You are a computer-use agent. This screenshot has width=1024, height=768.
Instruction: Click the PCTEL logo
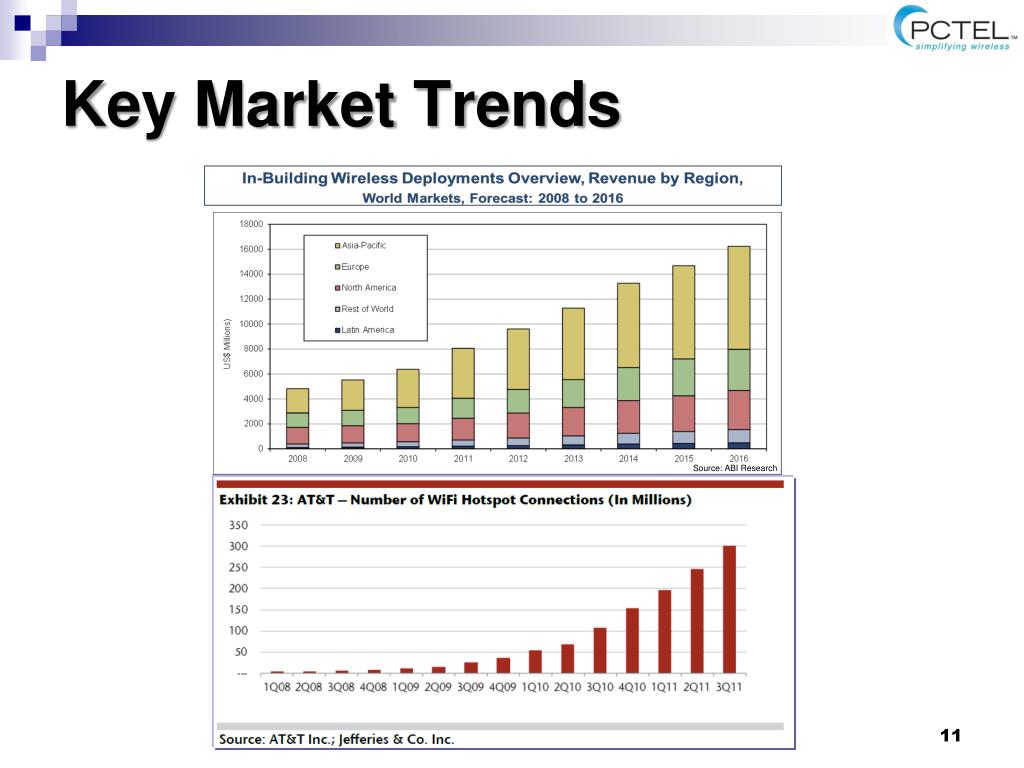pyautogui.click(x=954, y=29)
